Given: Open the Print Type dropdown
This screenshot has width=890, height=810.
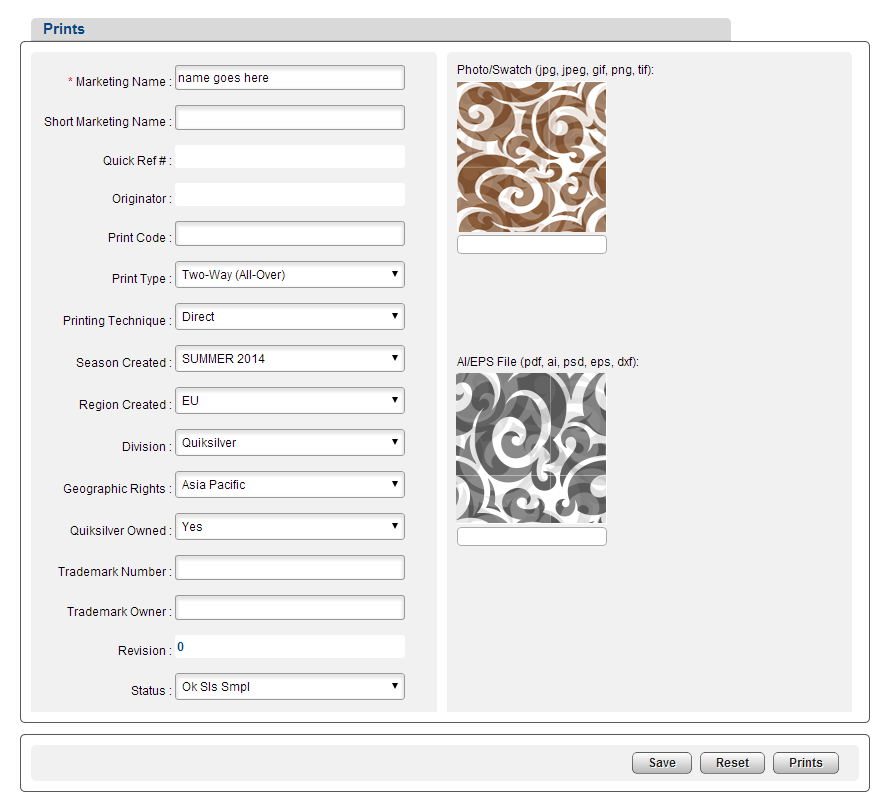Looking at the screenshot, I should click(289, 275).
